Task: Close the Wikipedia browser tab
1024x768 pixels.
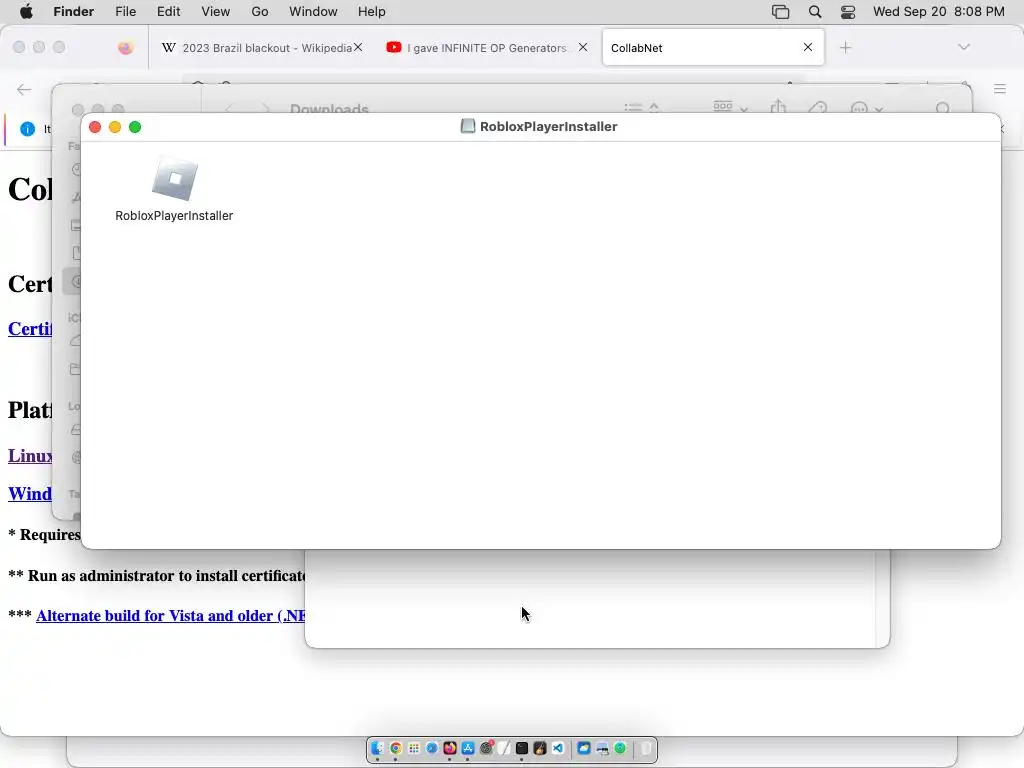Action: pos(358,47)
